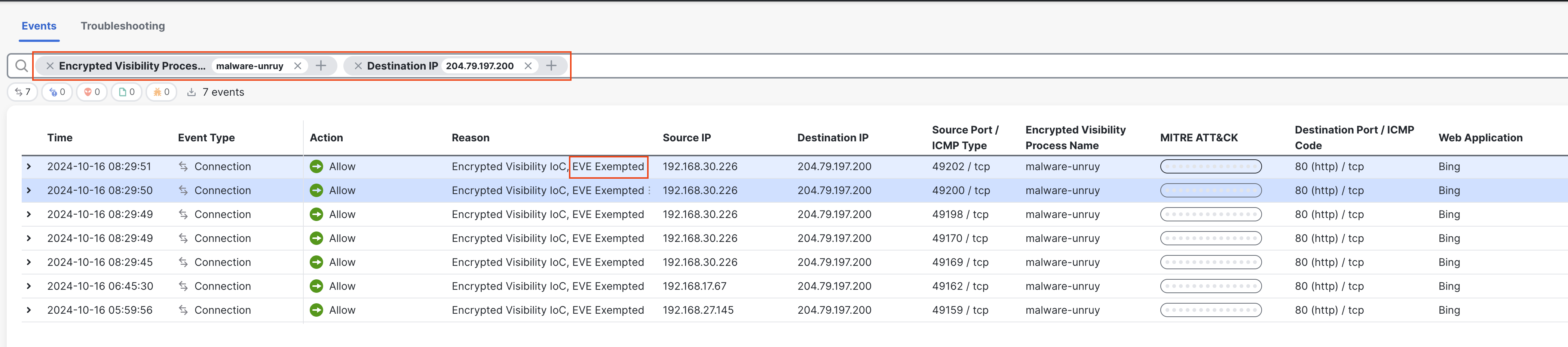Image resolution: width=1568 pixels, height=347 pixels.
Task: Sort by the Time column header
Action: click(x=59, y=138)
